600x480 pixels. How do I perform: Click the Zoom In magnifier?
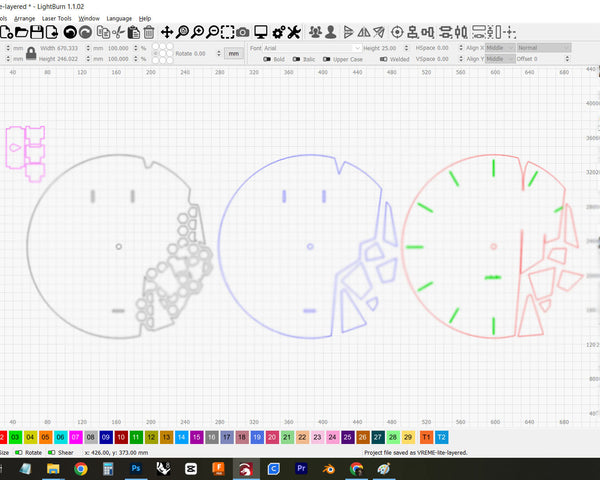pos(197,32)
